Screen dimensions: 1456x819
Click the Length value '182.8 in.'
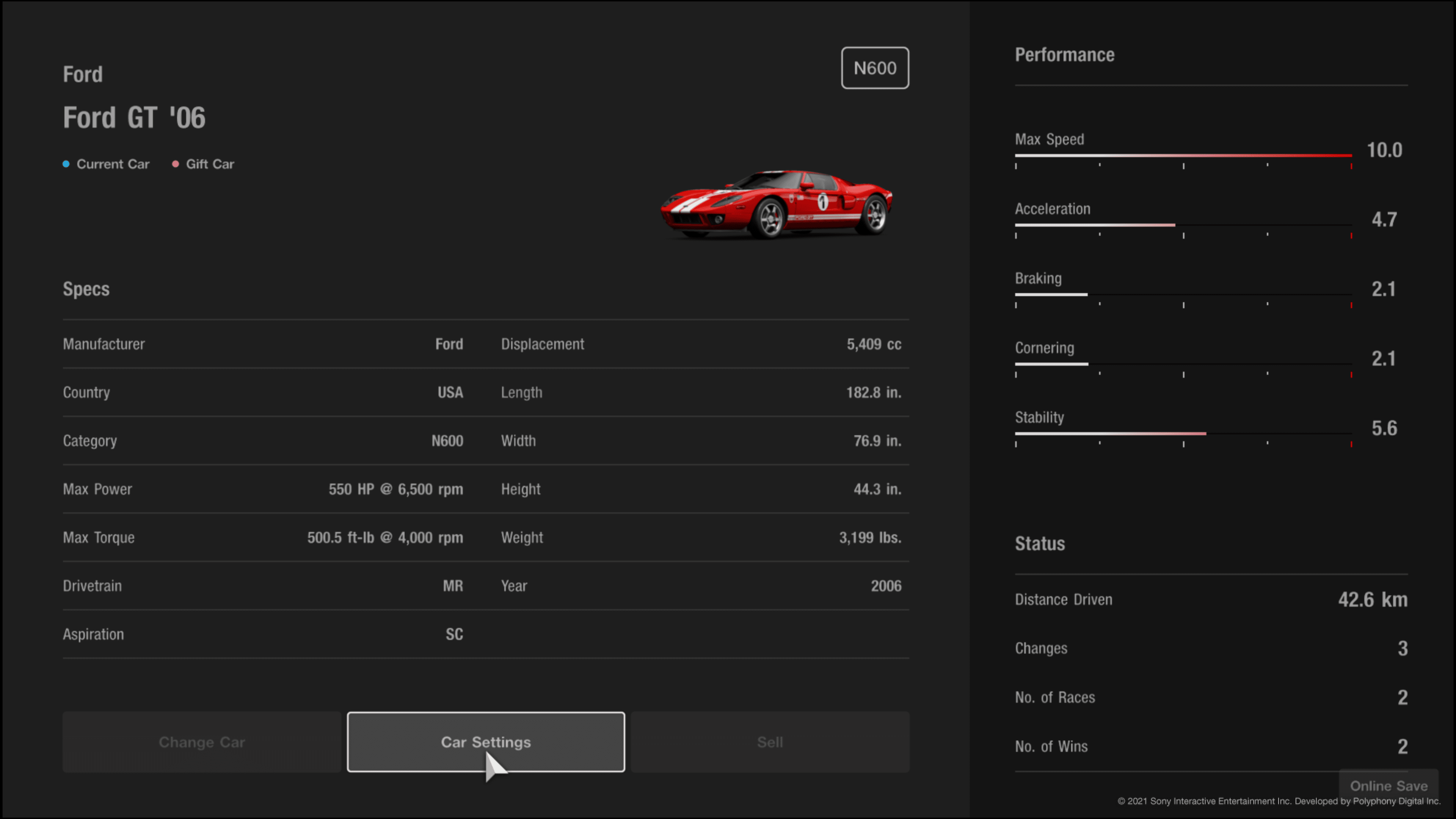point(873,392)
